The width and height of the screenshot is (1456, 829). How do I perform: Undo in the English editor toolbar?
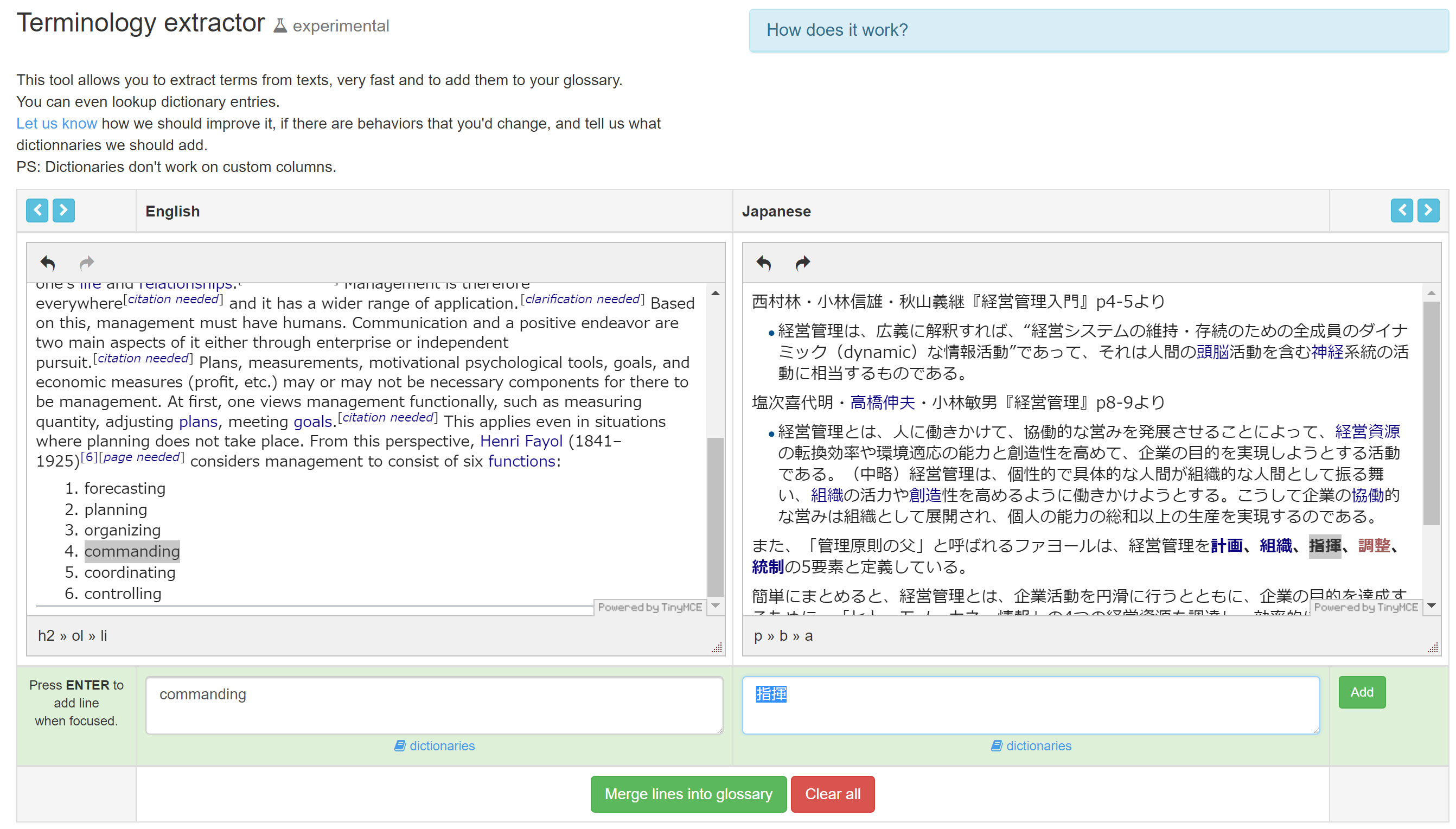coord(48,263)
